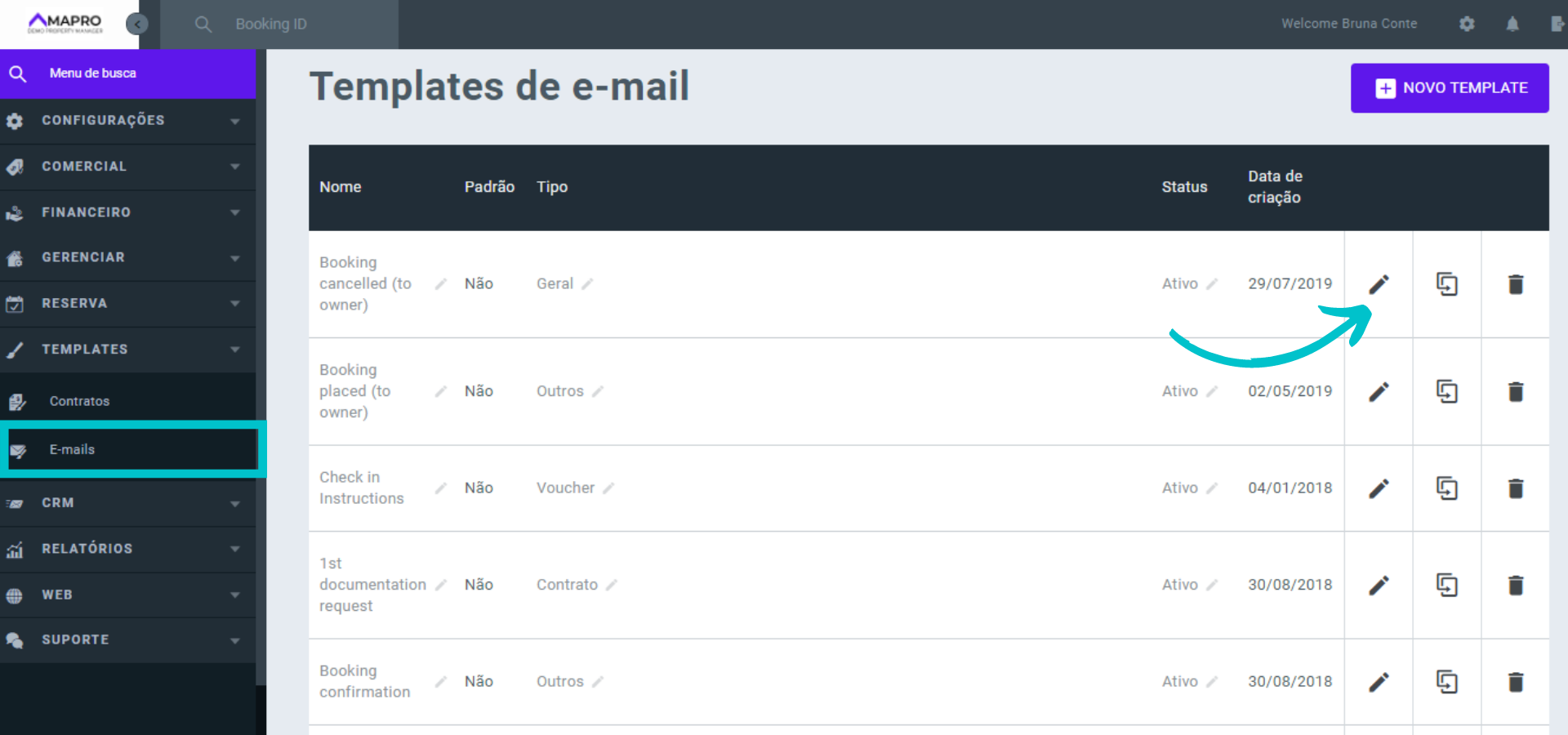Screen dimensions: 1568x735
Task: Duplicate the Check in Instructions template
Action: click(1447, 488)
